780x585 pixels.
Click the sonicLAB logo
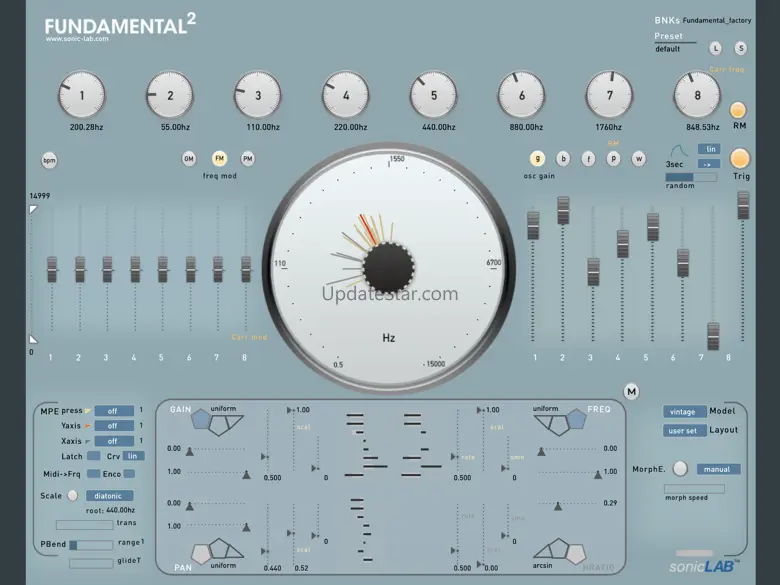(x=704, y=566)
